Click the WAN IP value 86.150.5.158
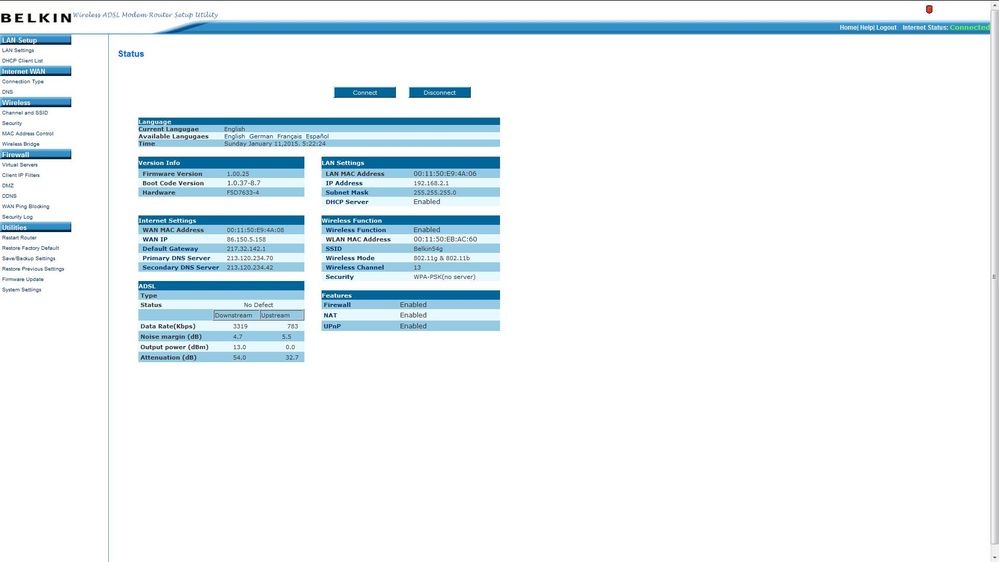Viewport: 999px width, 562px height. coord(247,240)
